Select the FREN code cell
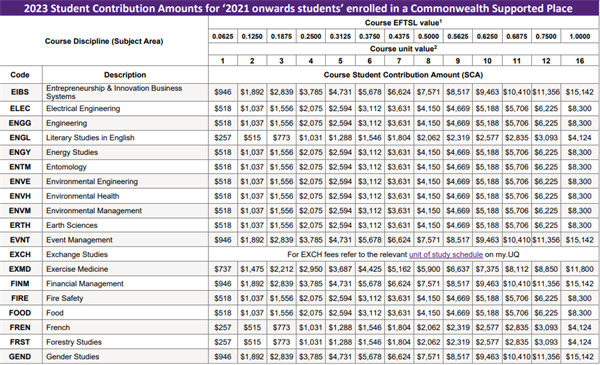Viewport: 600px width, 365px height. click(20, 328)
